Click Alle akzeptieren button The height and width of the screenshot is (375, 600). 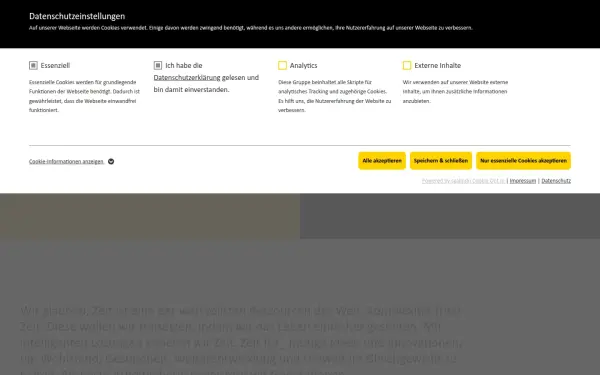382,161
